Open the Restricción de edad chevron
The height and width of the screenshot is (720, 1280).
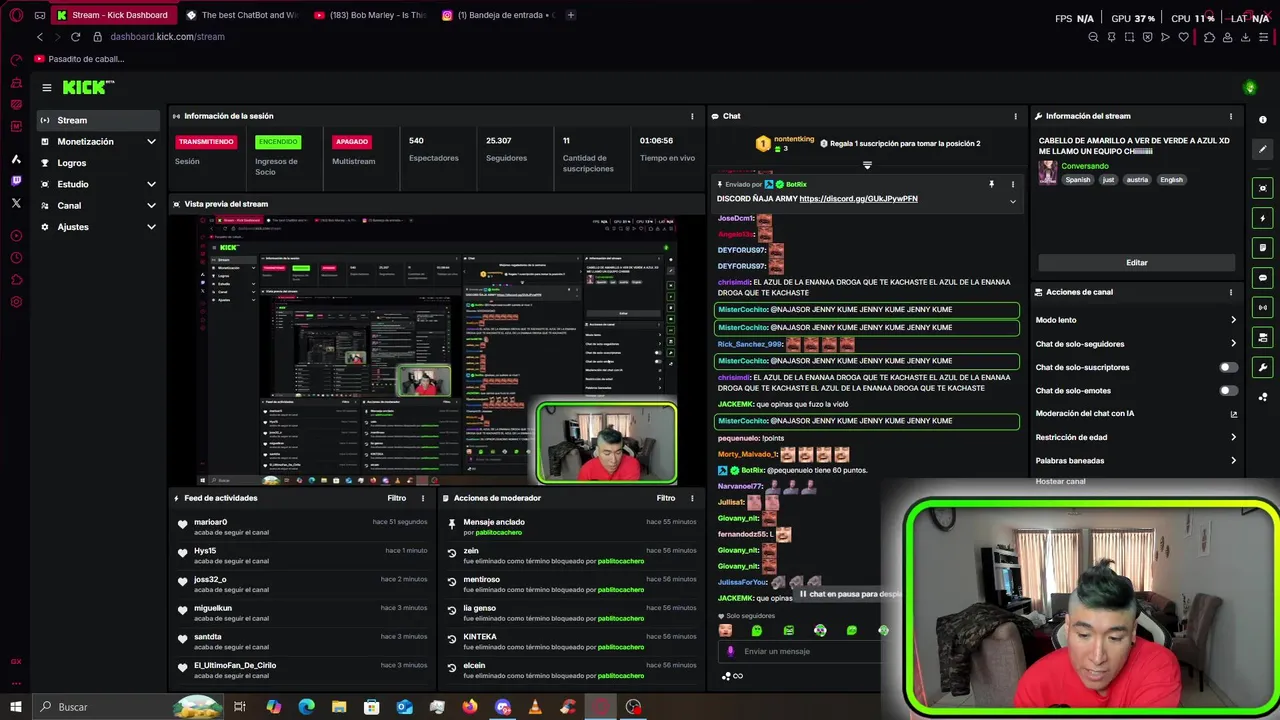[1233, 437]
